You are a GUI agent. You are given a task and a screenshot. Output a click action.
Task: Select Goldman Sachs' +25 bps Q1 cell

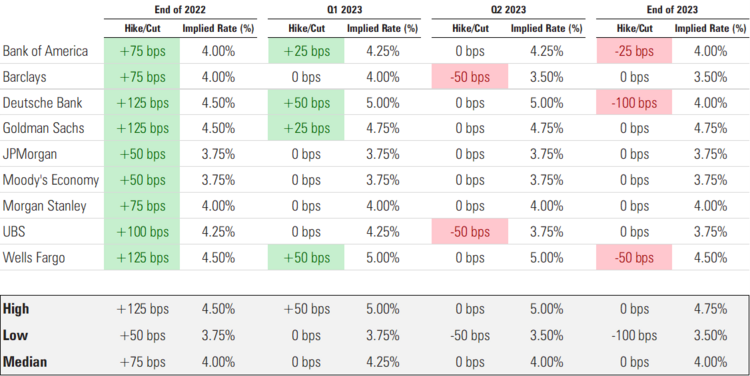[306, 128]
